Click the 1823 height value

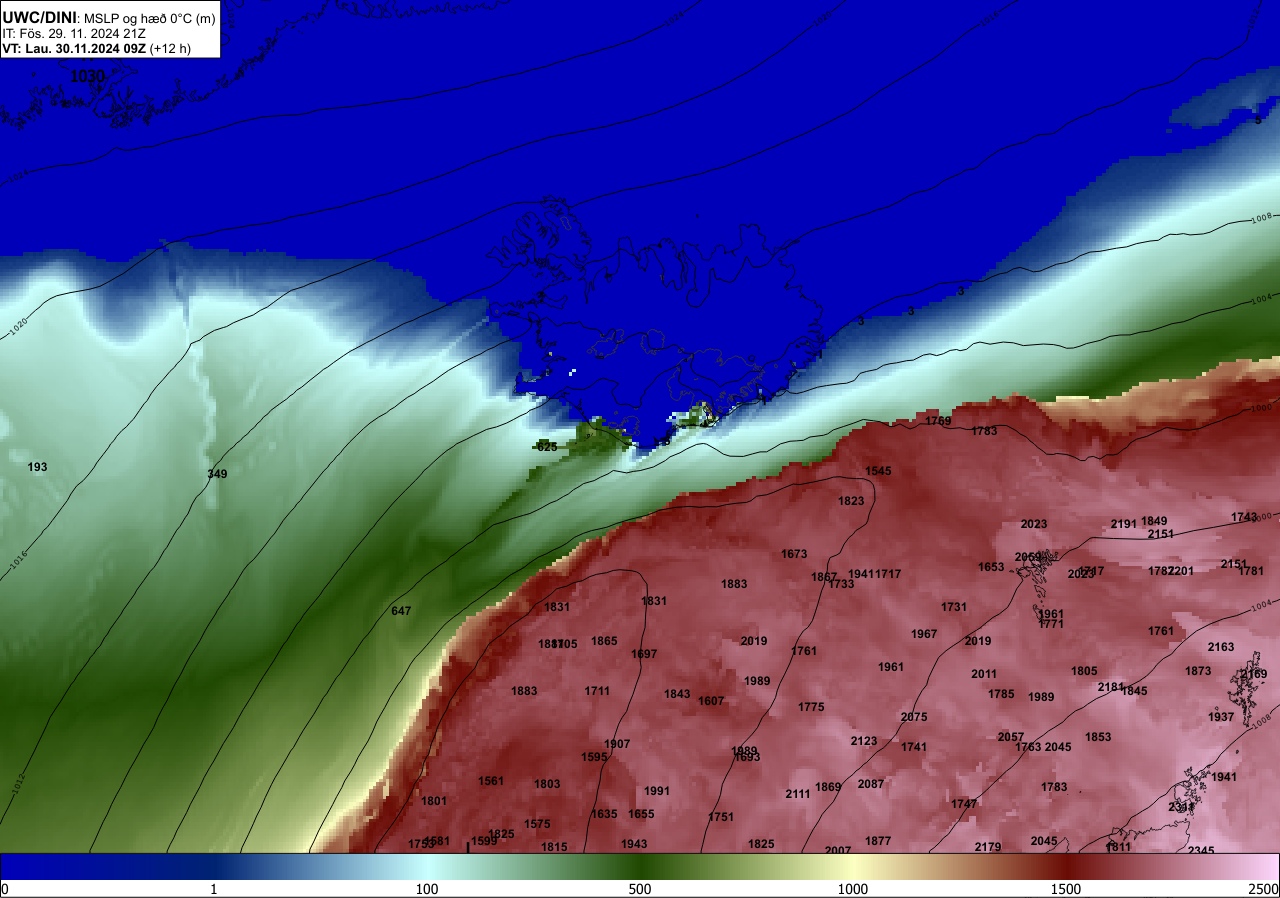point(851,501)
